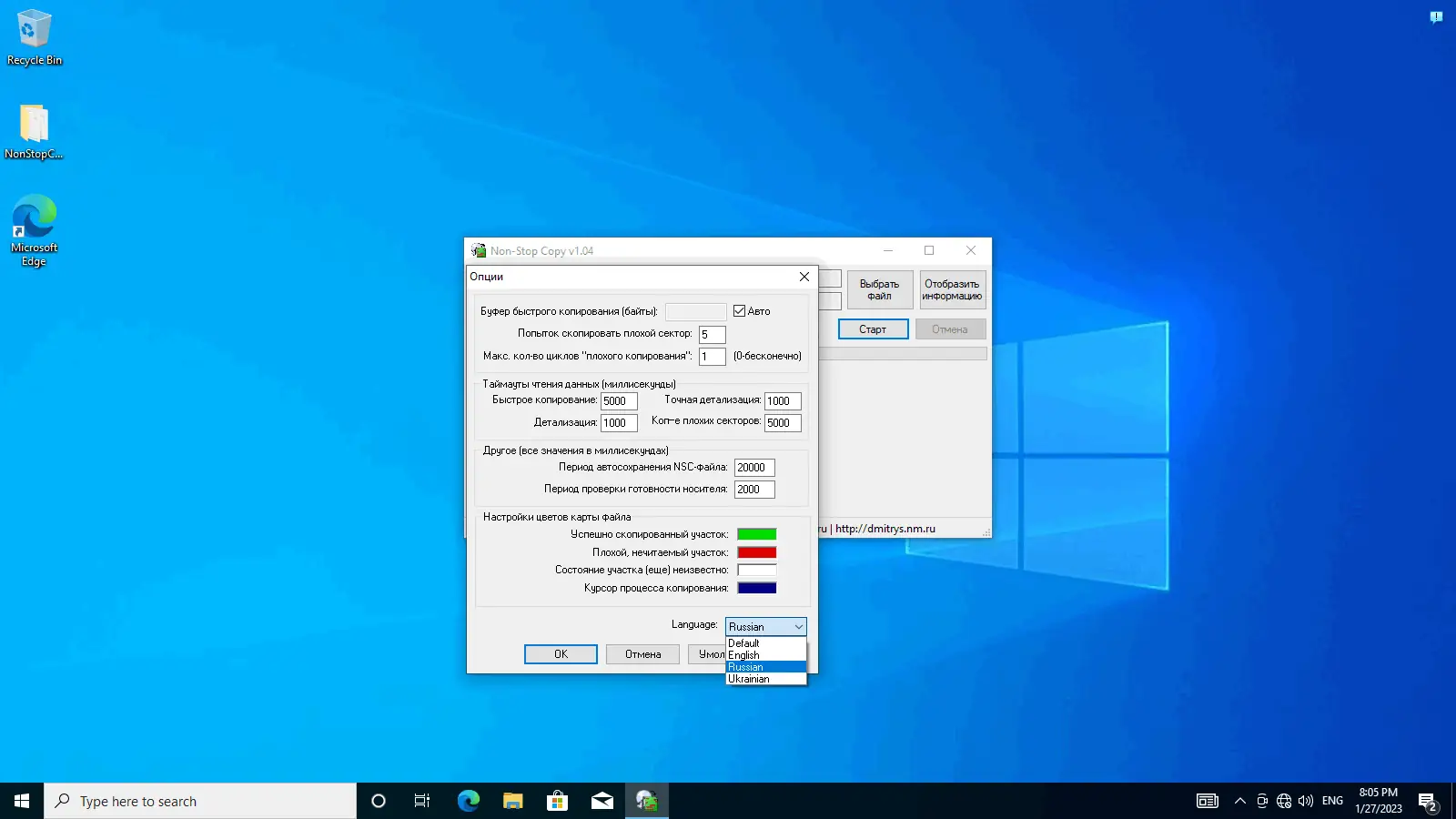Open the dmitrys.nm.ru link
1456x819 pixels.
tap(885, 529)
